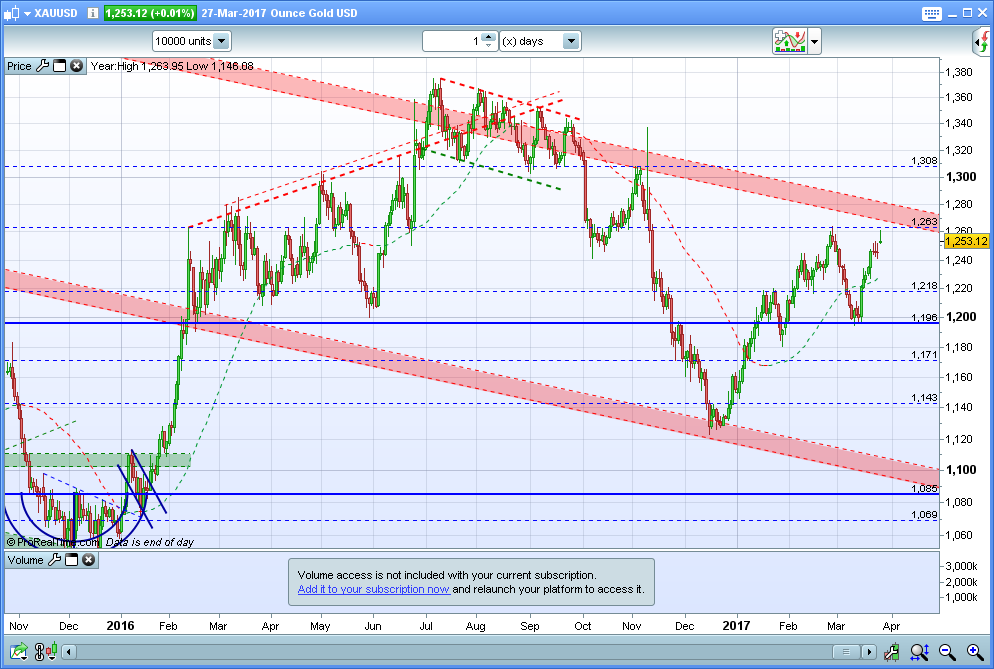
Task: Click the share/export chart icon at bottom left
Action: pos(18,651)
